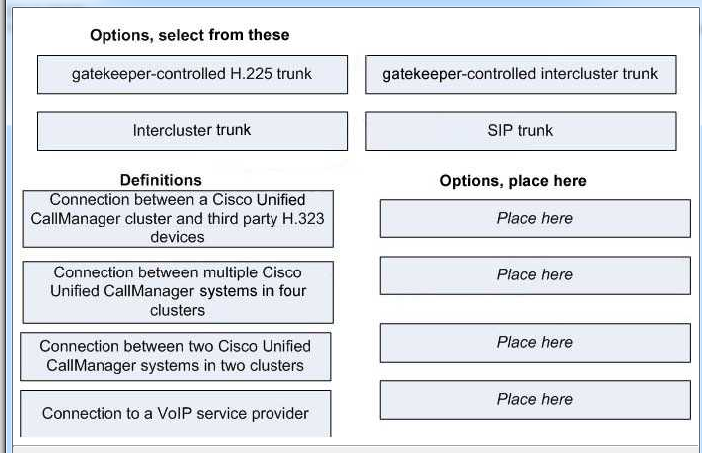This screenshot has width=702, height=453.
Task: Click the Options, place here heading
Action: [513, 181]
